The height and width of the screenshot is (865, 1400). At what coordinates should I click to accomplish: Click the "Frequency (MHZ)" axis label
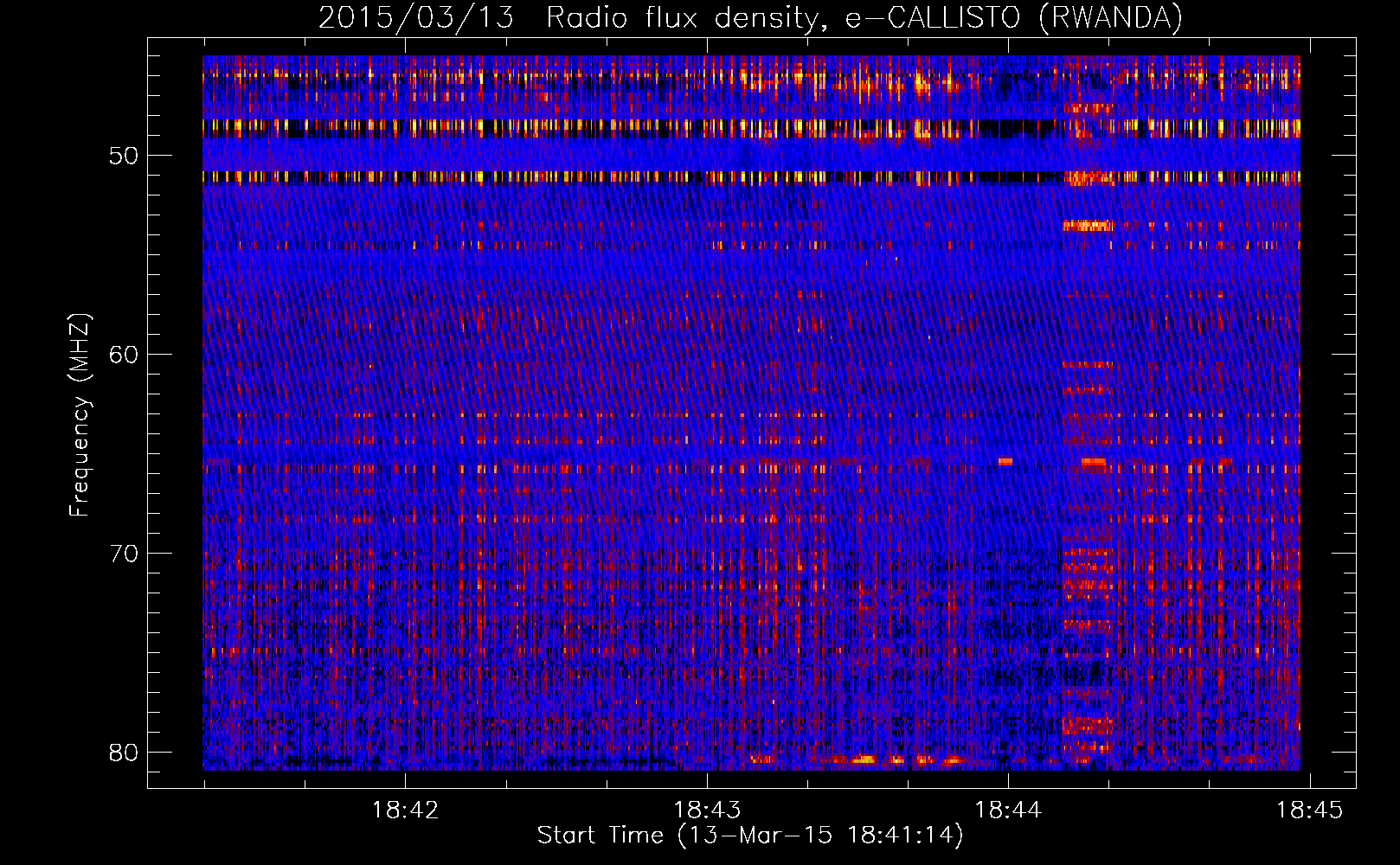click(80, 415)
